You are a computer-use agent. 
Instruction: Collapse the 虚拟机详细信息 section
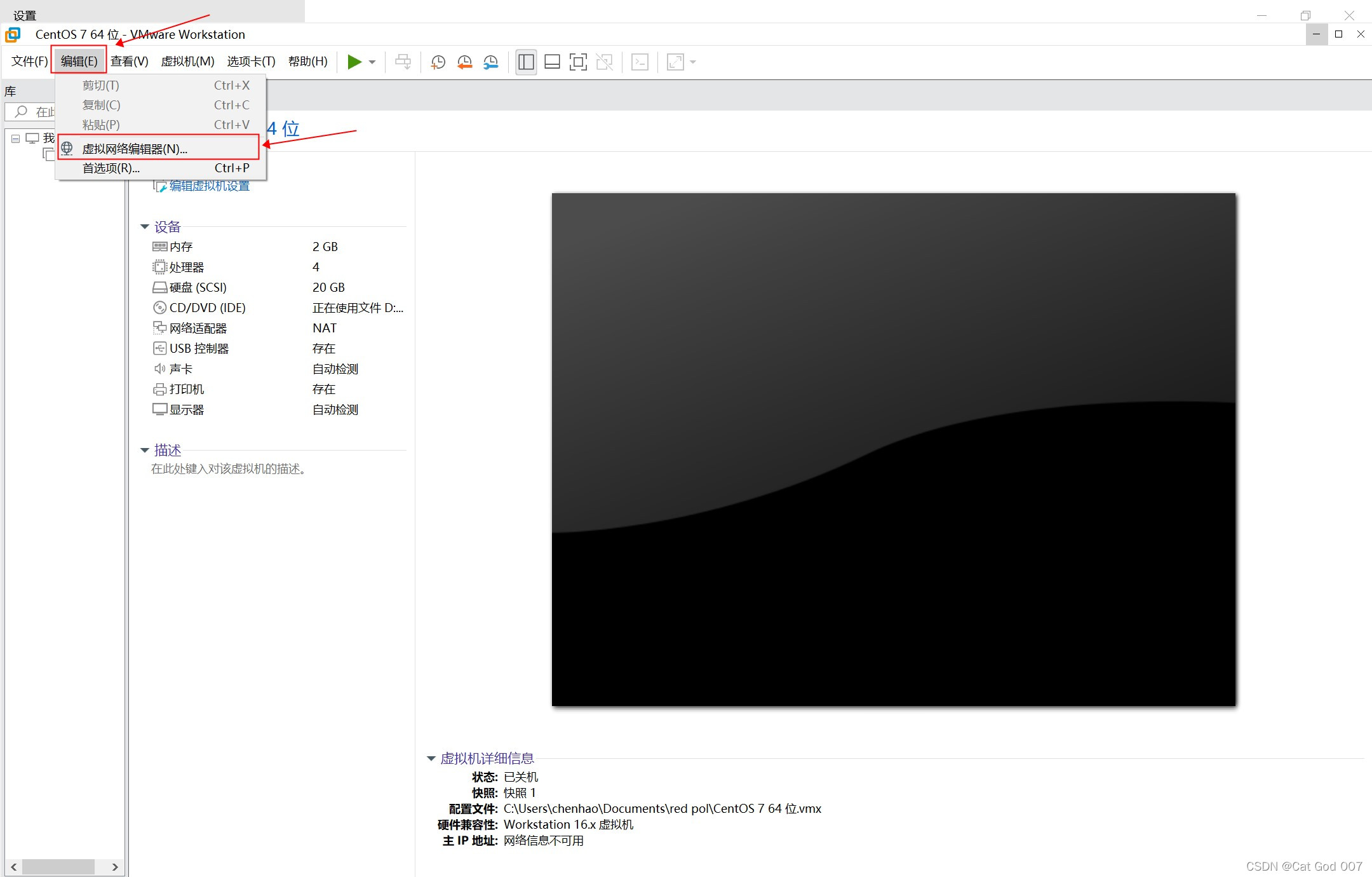pyautogui.click(x=431, y=758)
